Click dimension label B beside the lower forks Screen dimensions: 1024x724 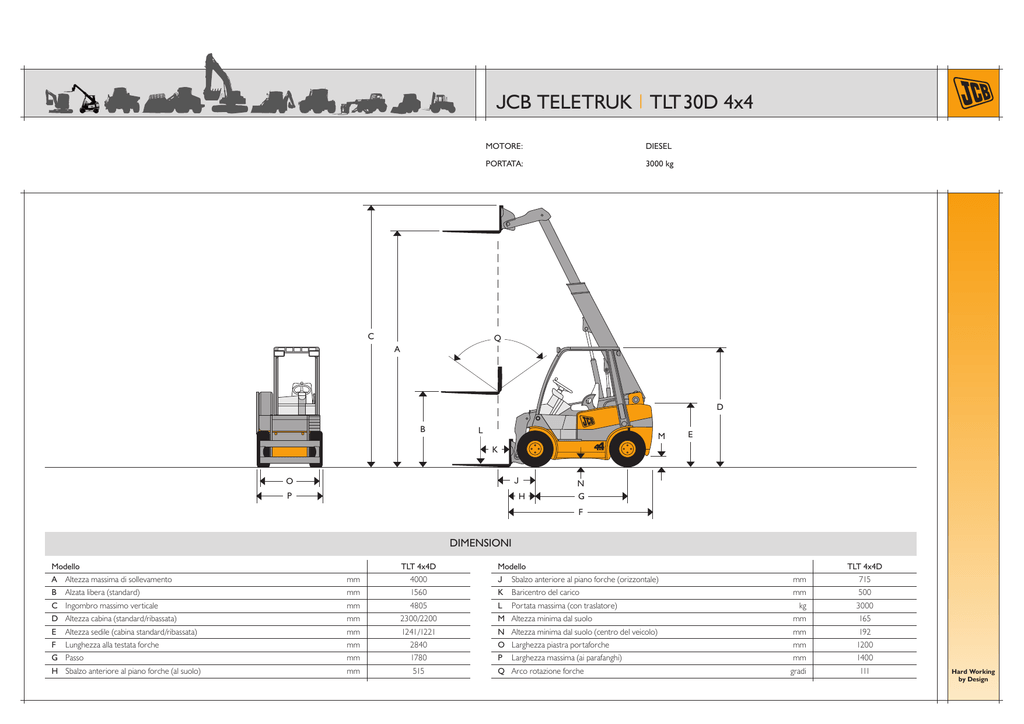423,430
